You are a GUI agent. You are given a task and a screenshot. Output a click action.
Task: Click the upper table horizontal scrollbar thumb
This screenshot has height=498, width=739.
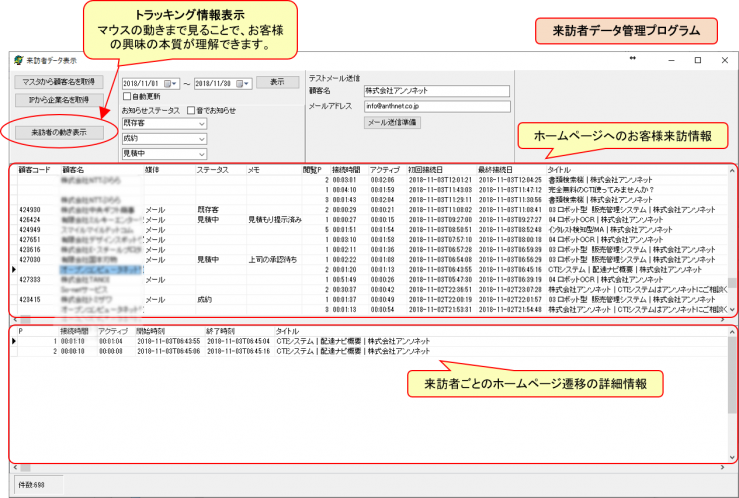point(25,319)
